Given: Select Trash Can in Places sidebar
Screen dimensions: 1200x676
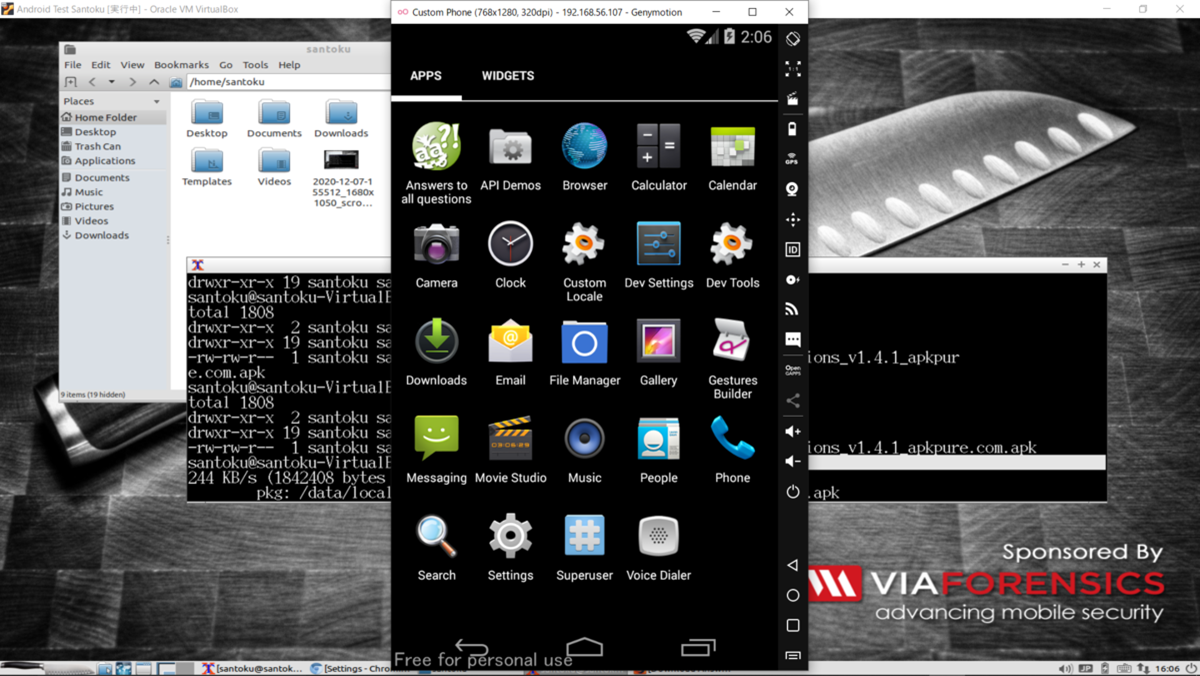Looking at the screenshot, I should (113, 146).
